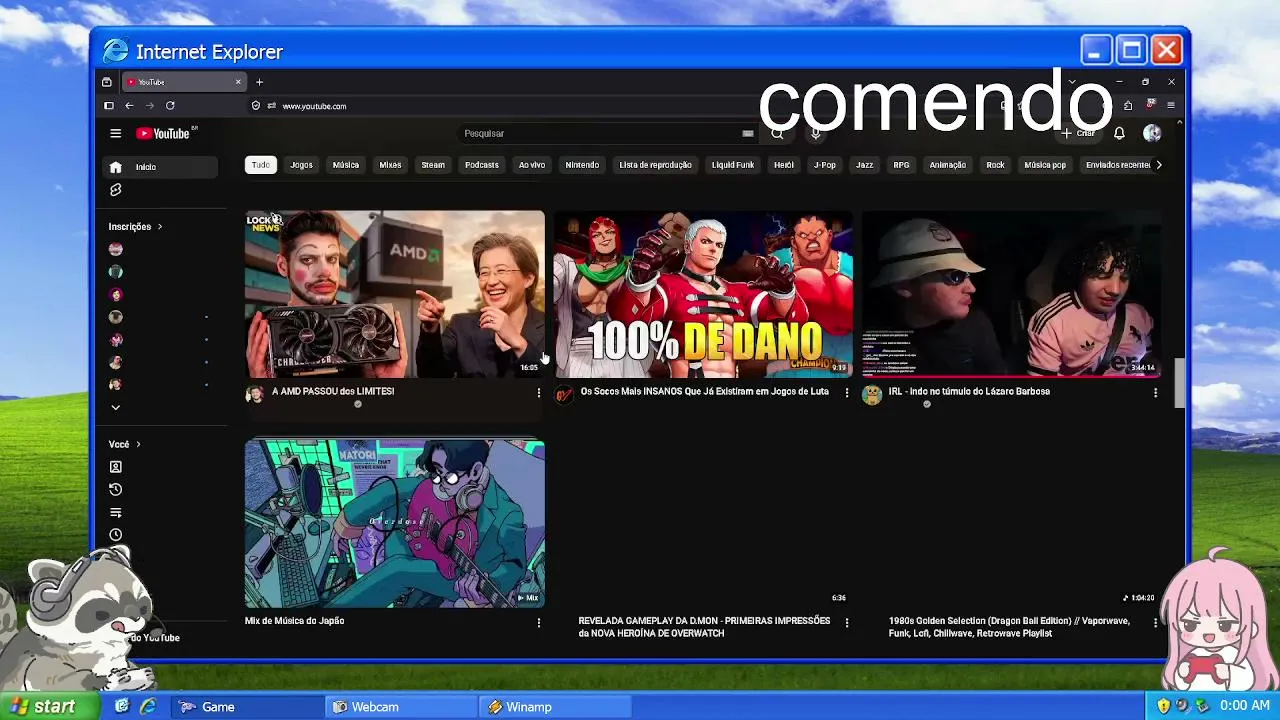Screen dimensions: 1280x720
Task: Select the Tudo filter chip
Action: 261,165
